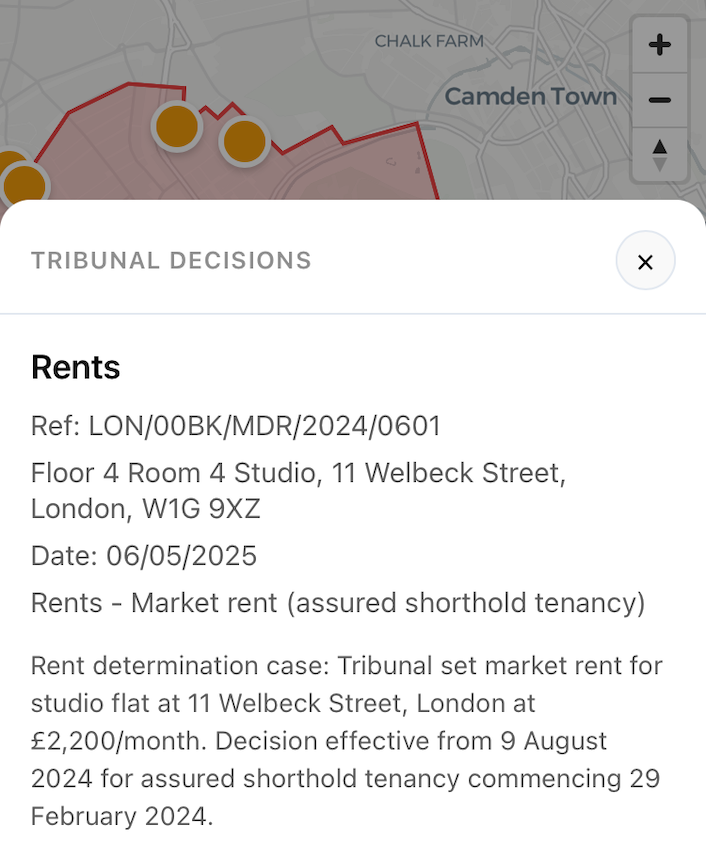Close the Tribunal Decisions panel
706x860 pixels.
pyautogui.click(x=645, y=262)
